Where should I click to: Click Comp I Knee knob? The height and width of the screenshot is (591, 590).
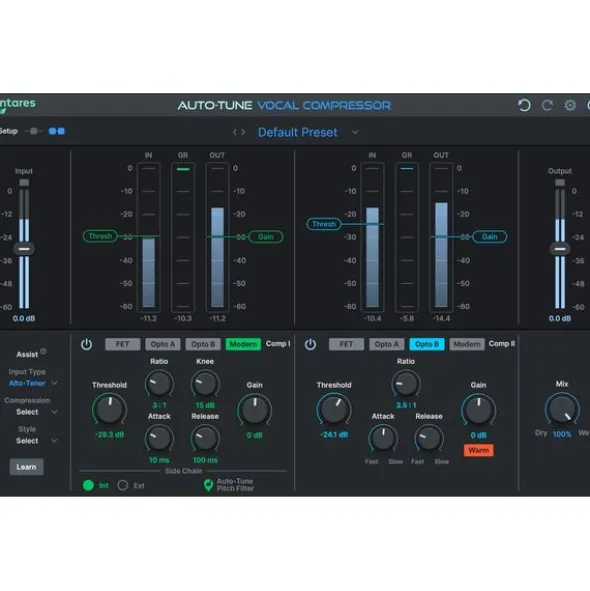coord(205,384)
